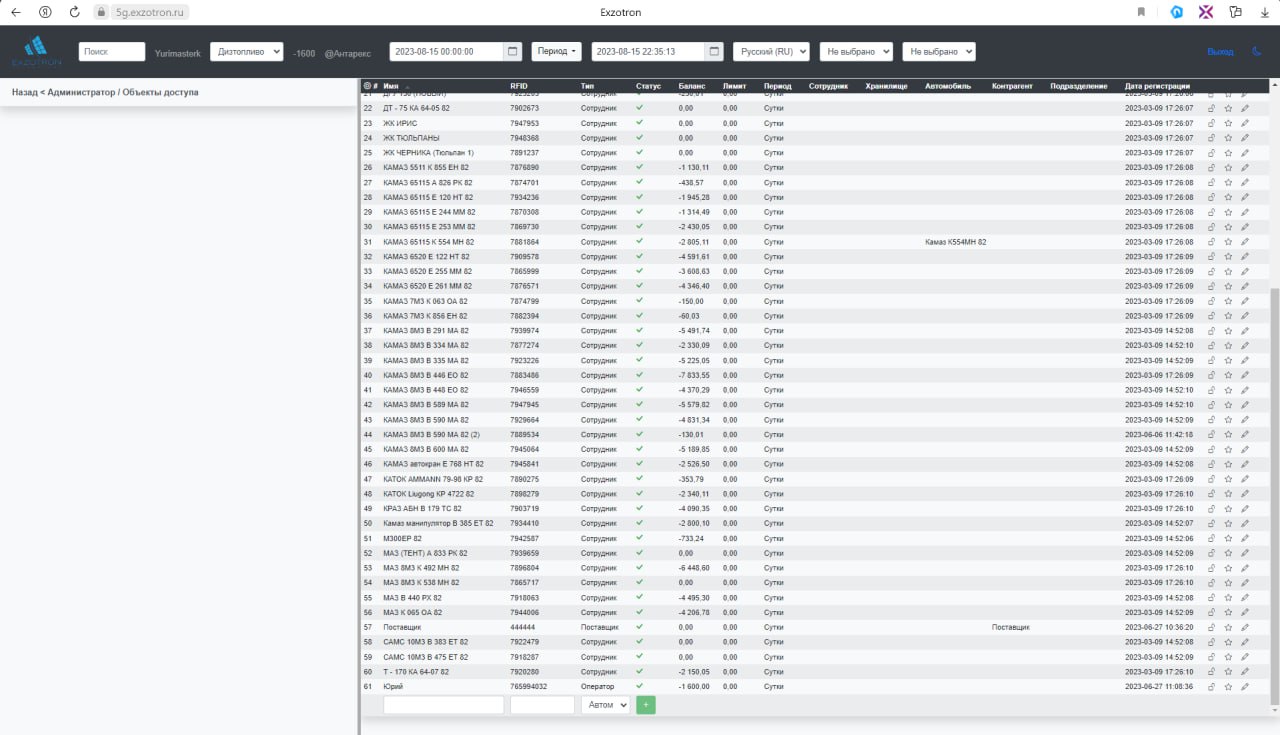
Task: Click lock icon for КРАЗ АБН В 179 ТС 82
Action: [x=1211, y=509]
